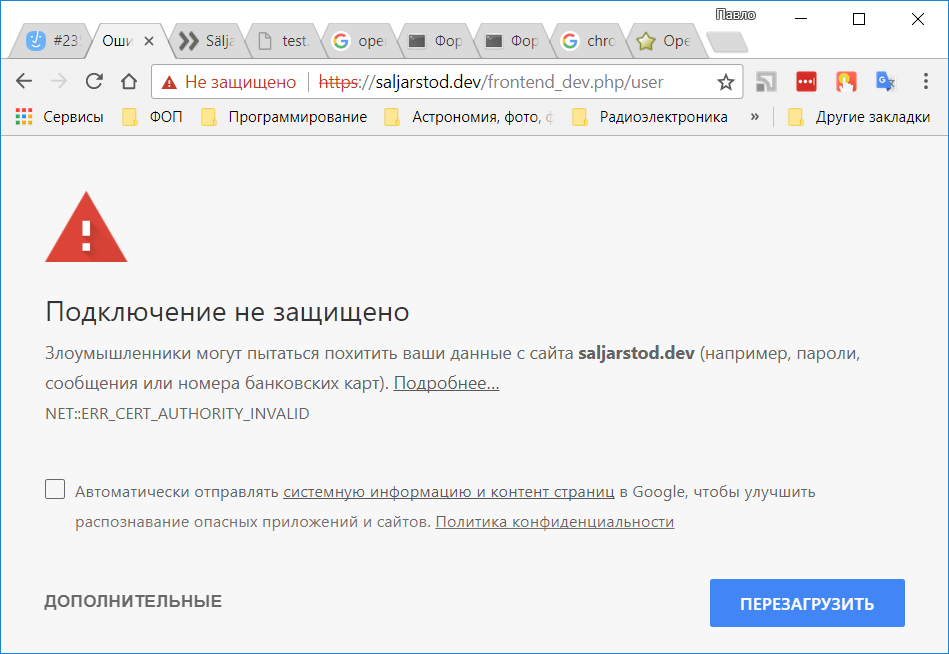Click the 'Не защищено' security warning indicator

coord(229,82)
